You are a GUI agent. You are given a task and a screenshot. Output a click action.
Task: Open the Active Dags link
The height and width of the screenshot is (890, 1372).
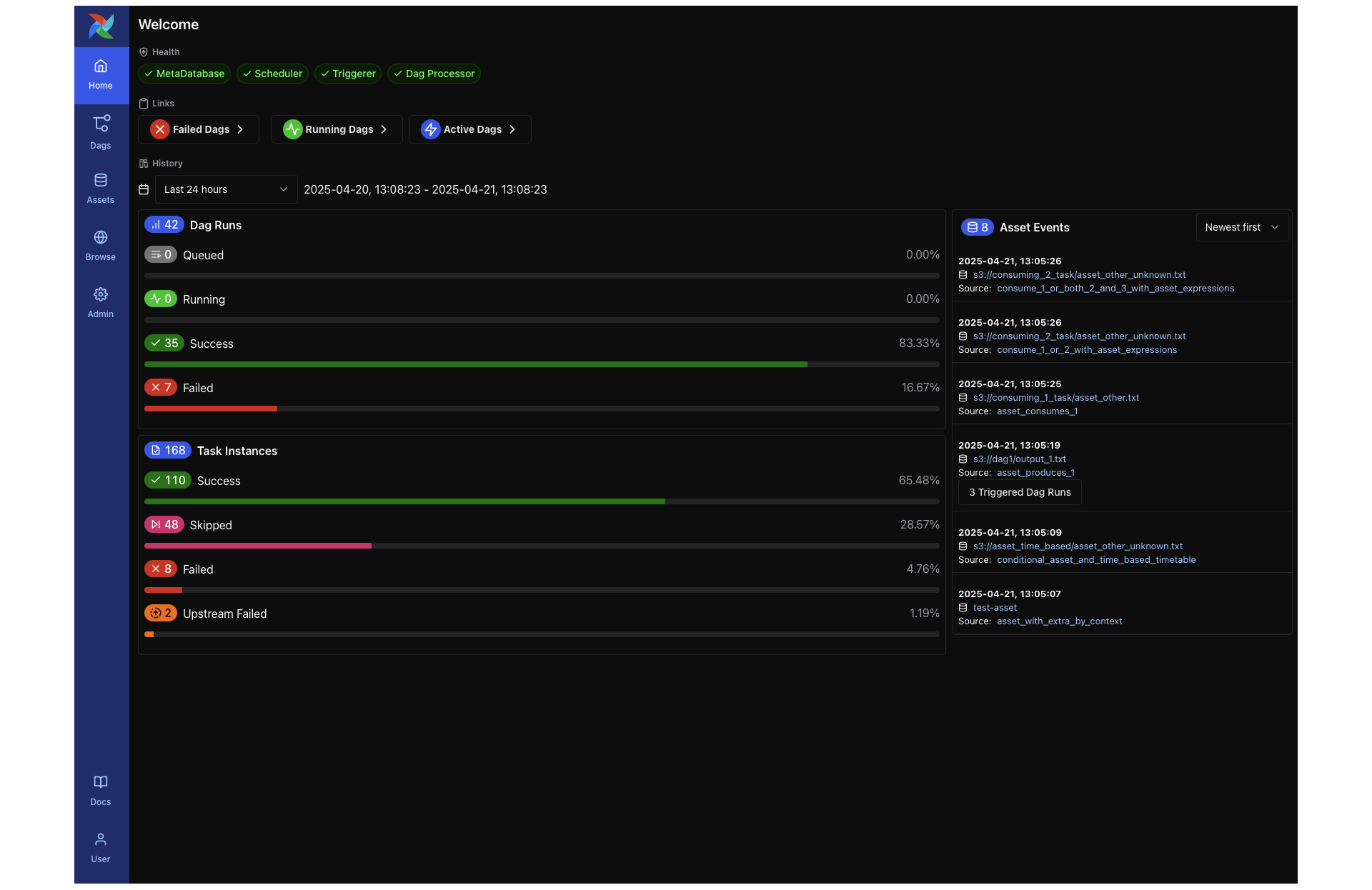[x=469, y=129]
